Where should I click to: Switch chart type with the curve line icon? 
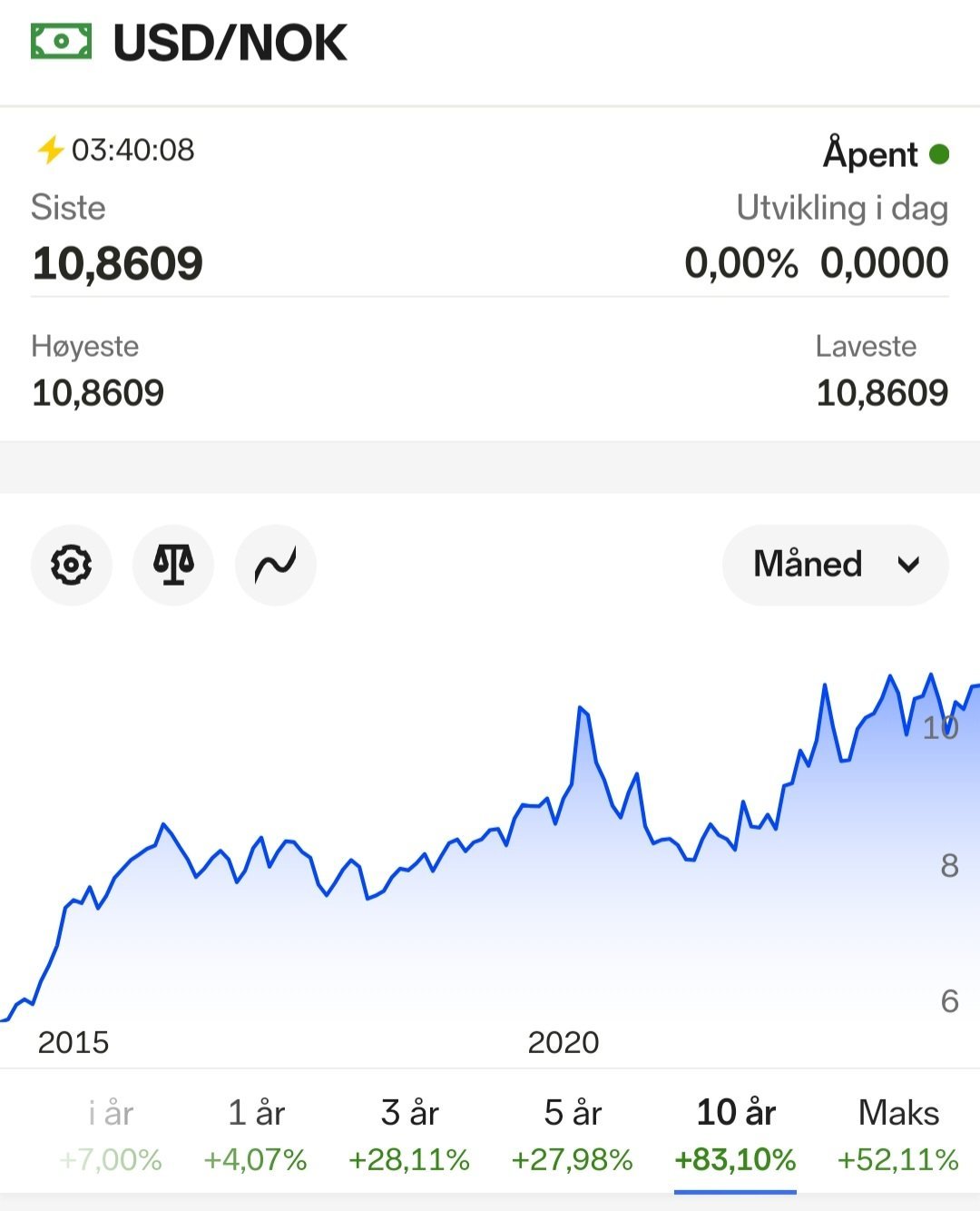[x=276, y=565]
